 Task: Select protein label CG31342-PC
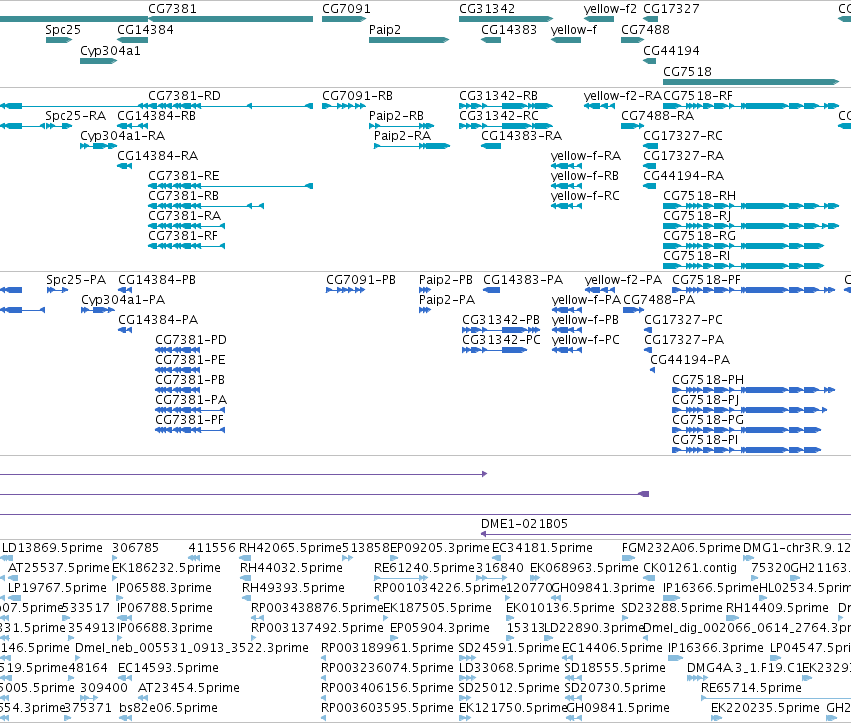point(501,340)
